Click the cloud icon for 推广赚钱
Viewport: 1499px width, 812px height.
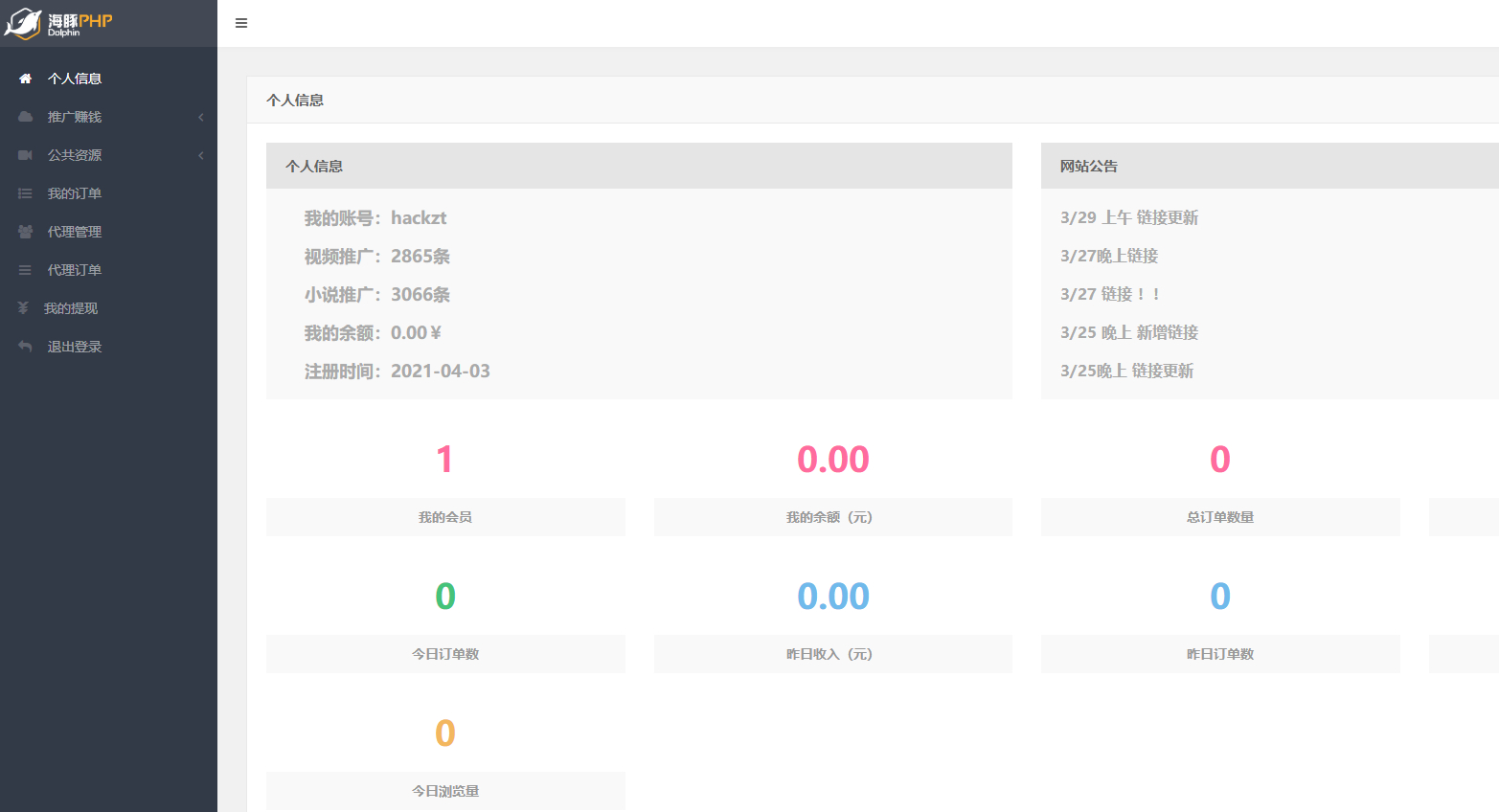[26, 117]
